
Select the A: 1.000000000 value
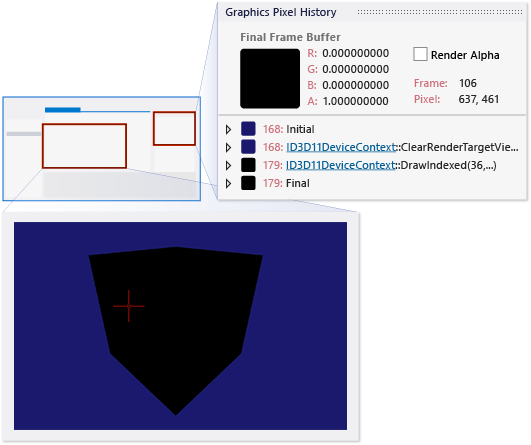[356, 101]
